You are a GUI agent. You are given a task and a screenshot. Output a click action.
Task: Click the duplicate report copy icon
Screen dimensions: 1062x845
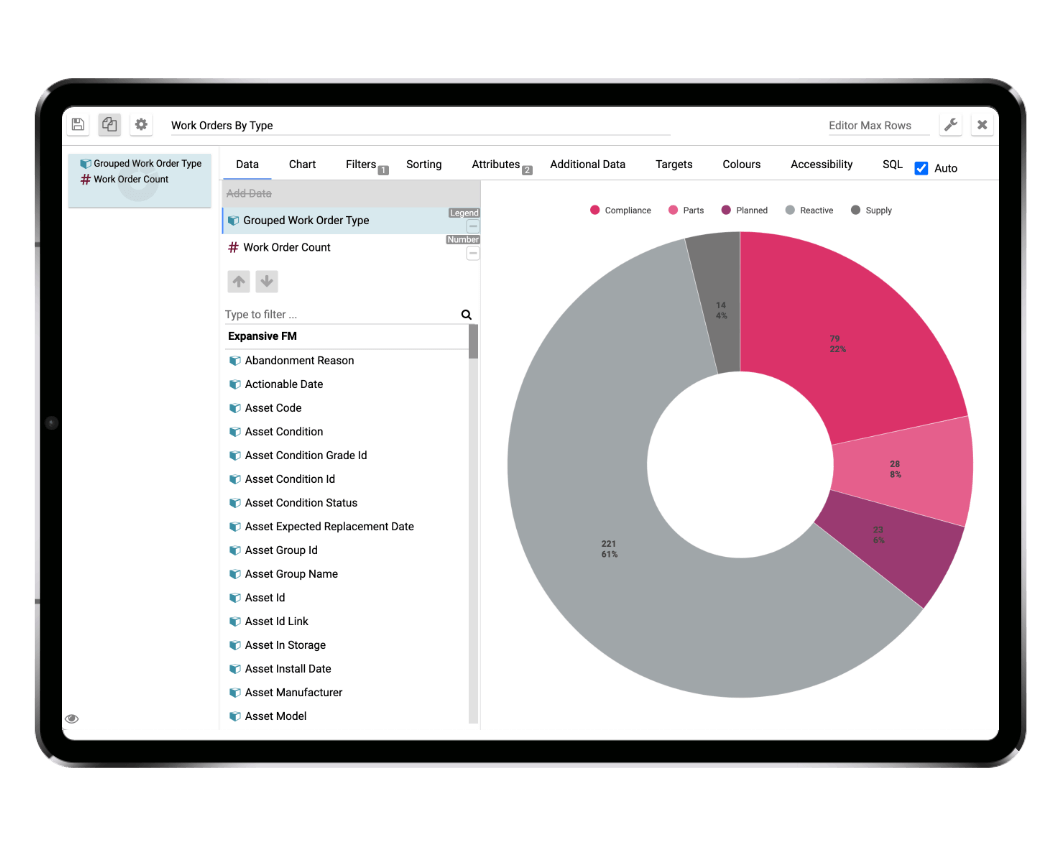pyautogui.click(x=109, y=125)
